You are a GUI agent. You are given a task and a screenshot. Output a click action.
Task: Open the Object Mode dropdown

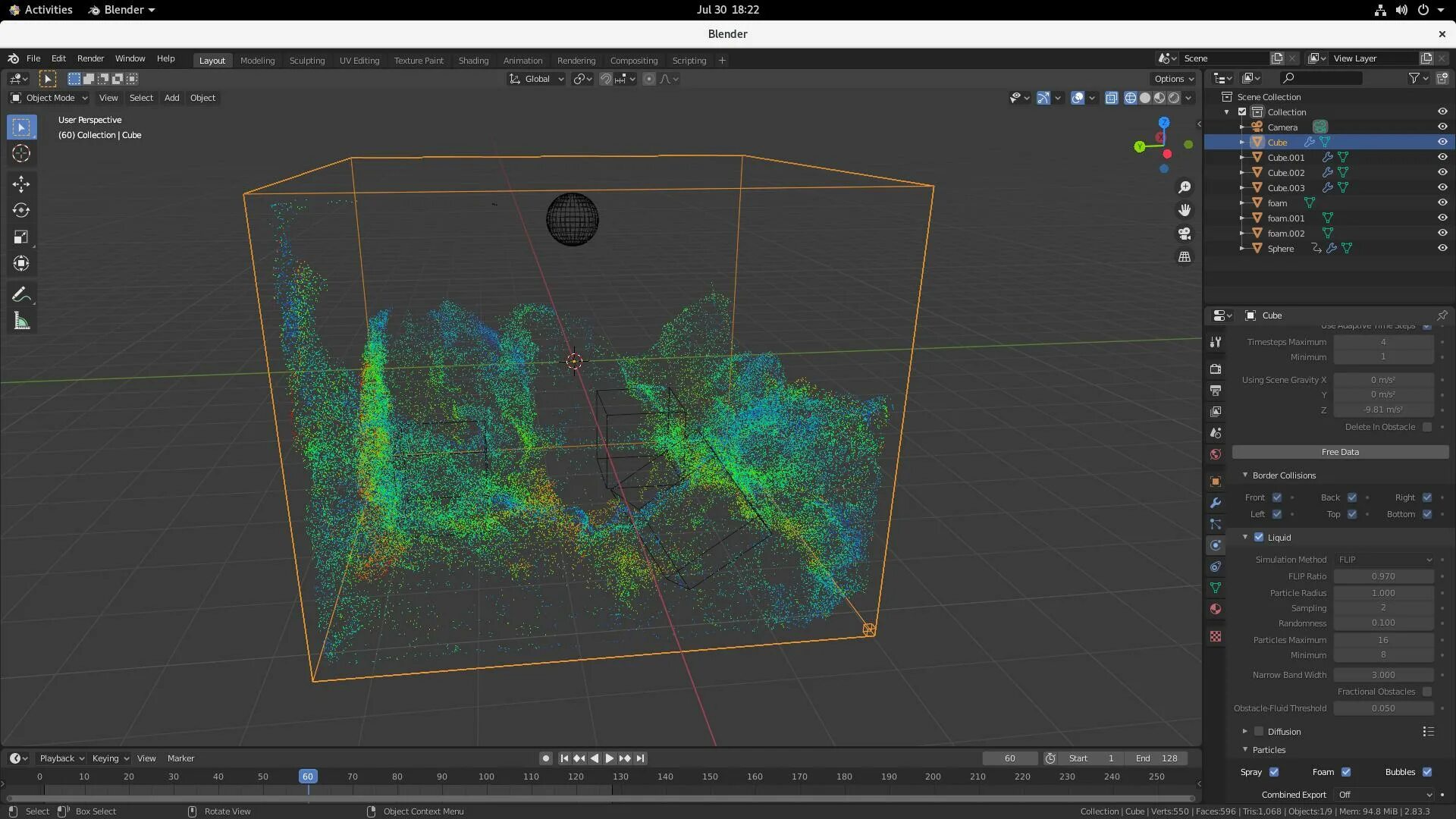(x=49, y=98)
